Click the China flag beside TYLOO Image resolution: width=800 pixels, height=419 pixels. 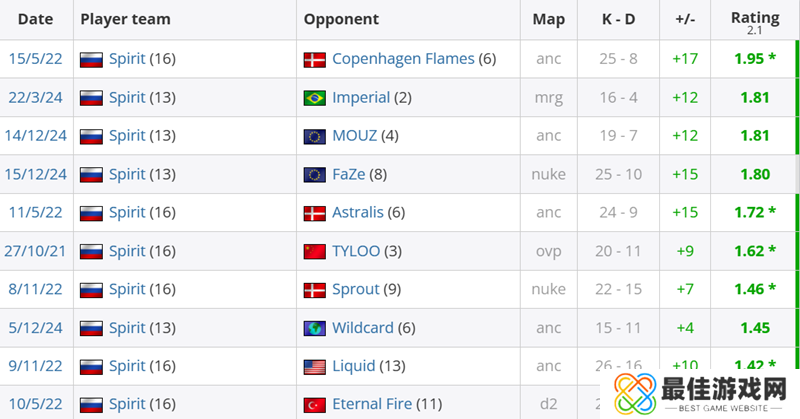[315, 251]
